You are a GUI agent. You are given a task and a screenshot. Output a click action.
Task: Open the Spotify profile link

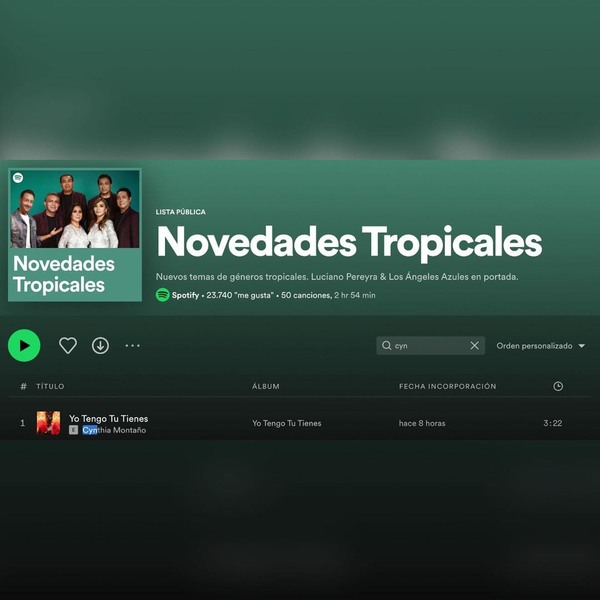pyautogui.click(x=185, y=295)
